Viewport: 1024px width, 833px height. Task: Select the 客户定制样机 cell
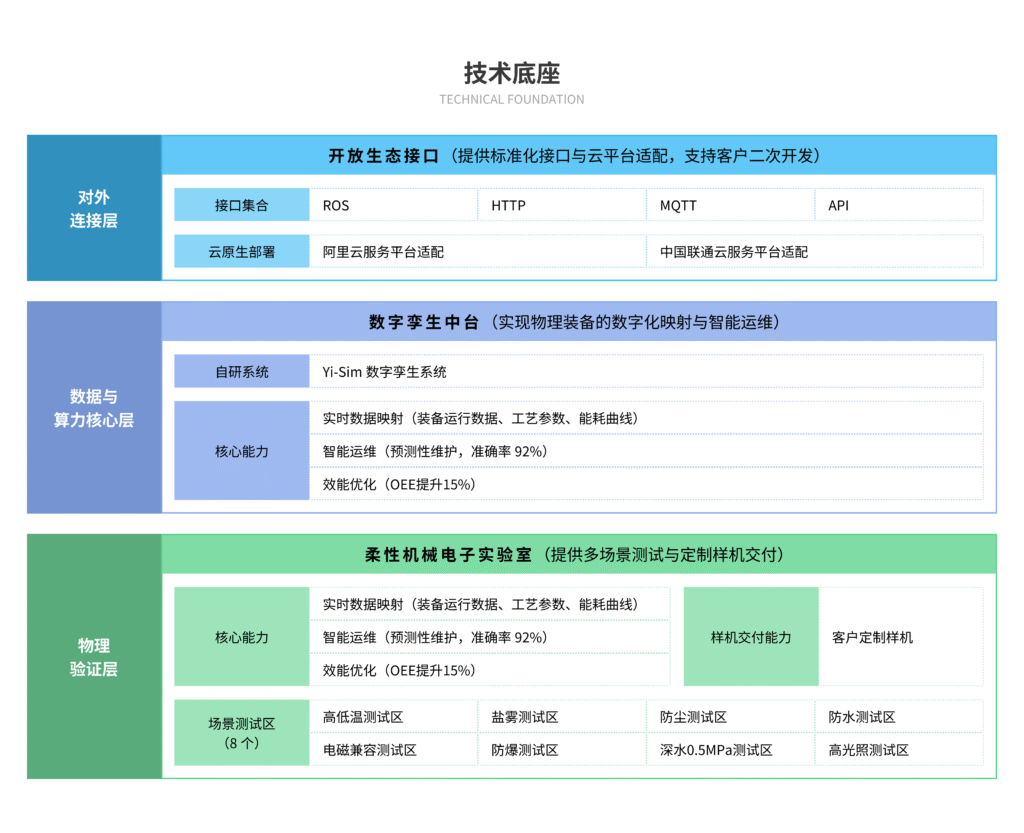click(900, 637)
